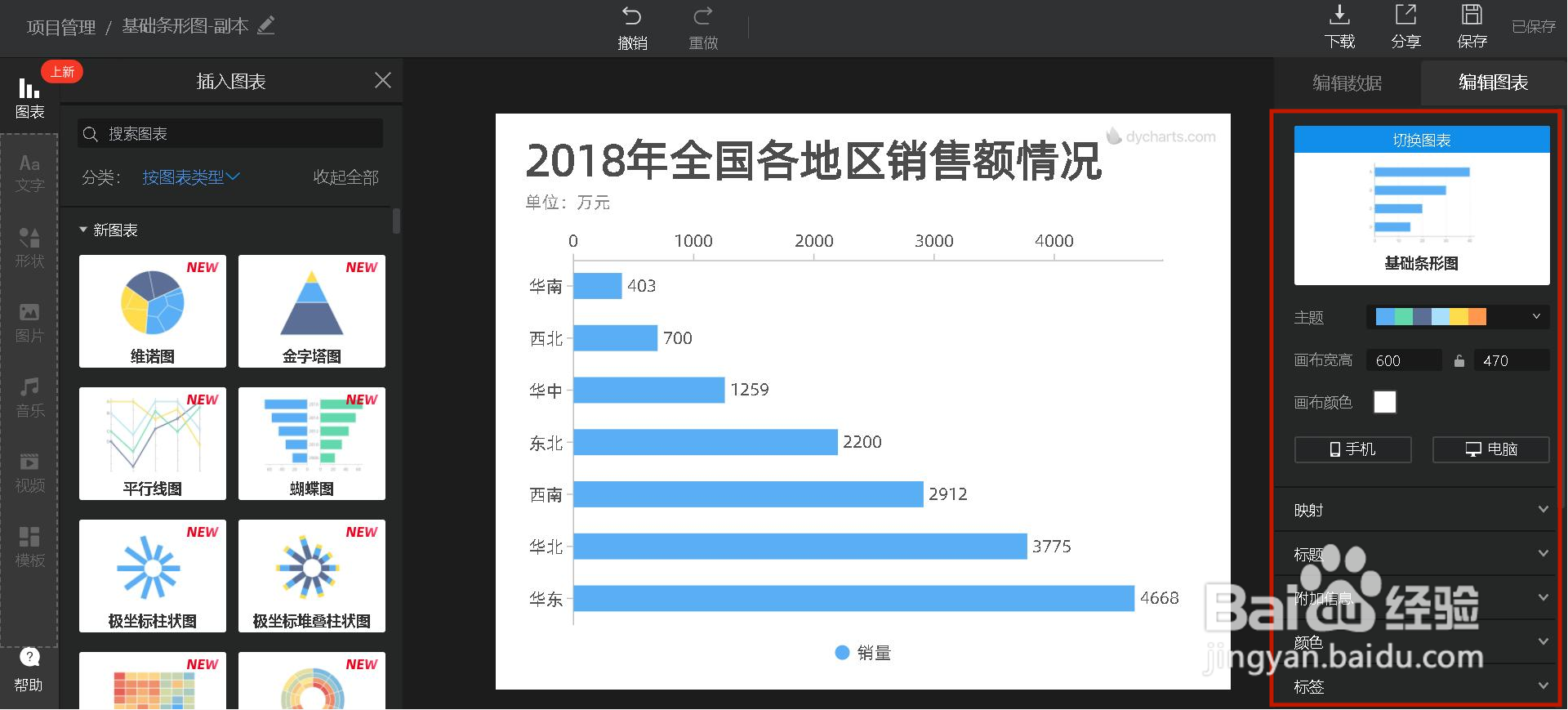
Task: Select the chart title text
Action: click(813, 160)
